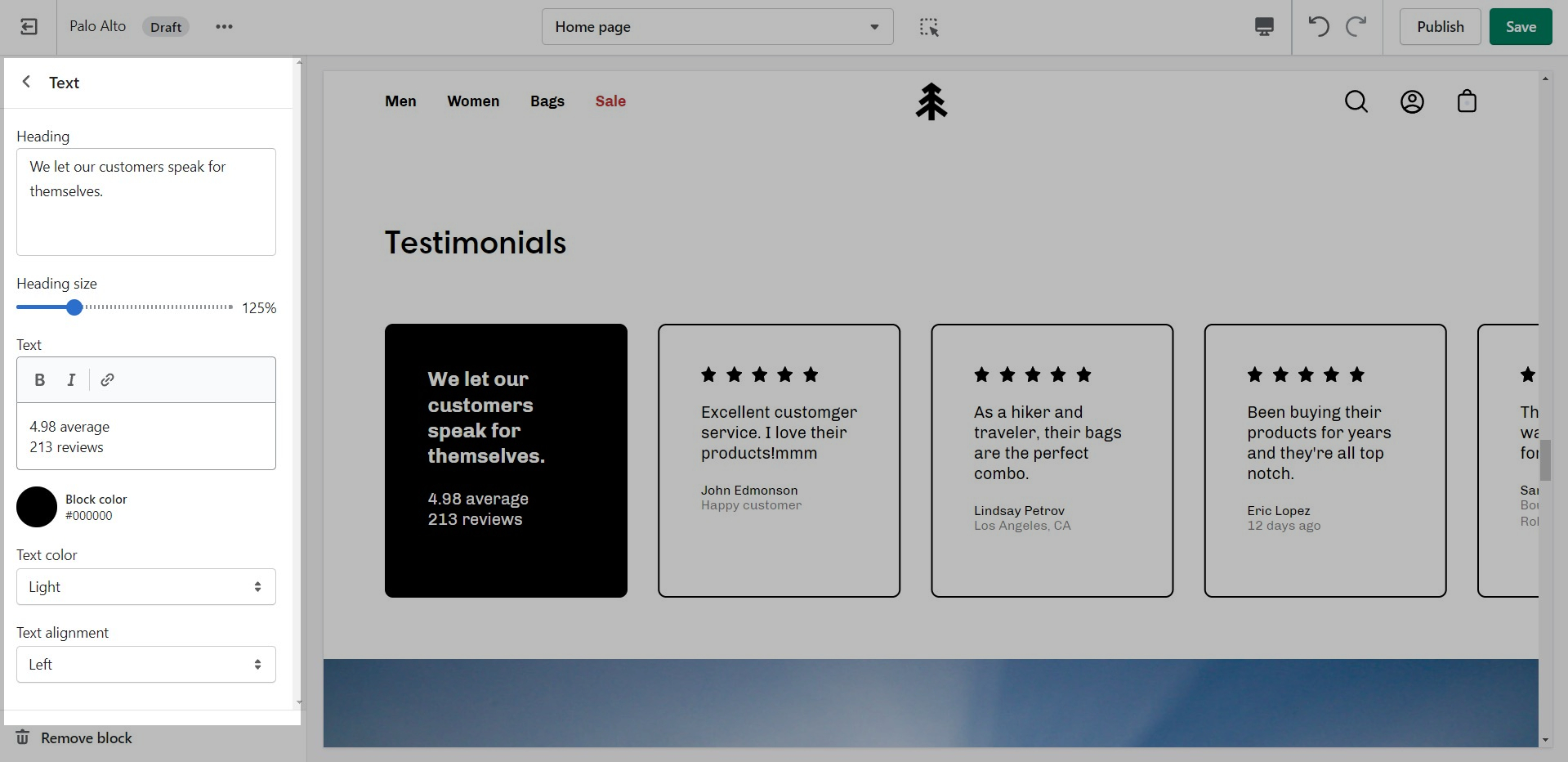Viewport: 1568px width, 762px height.
Task: Activate the section inspector selection icon
Action: pyautogui.click(x=929, y=27)
